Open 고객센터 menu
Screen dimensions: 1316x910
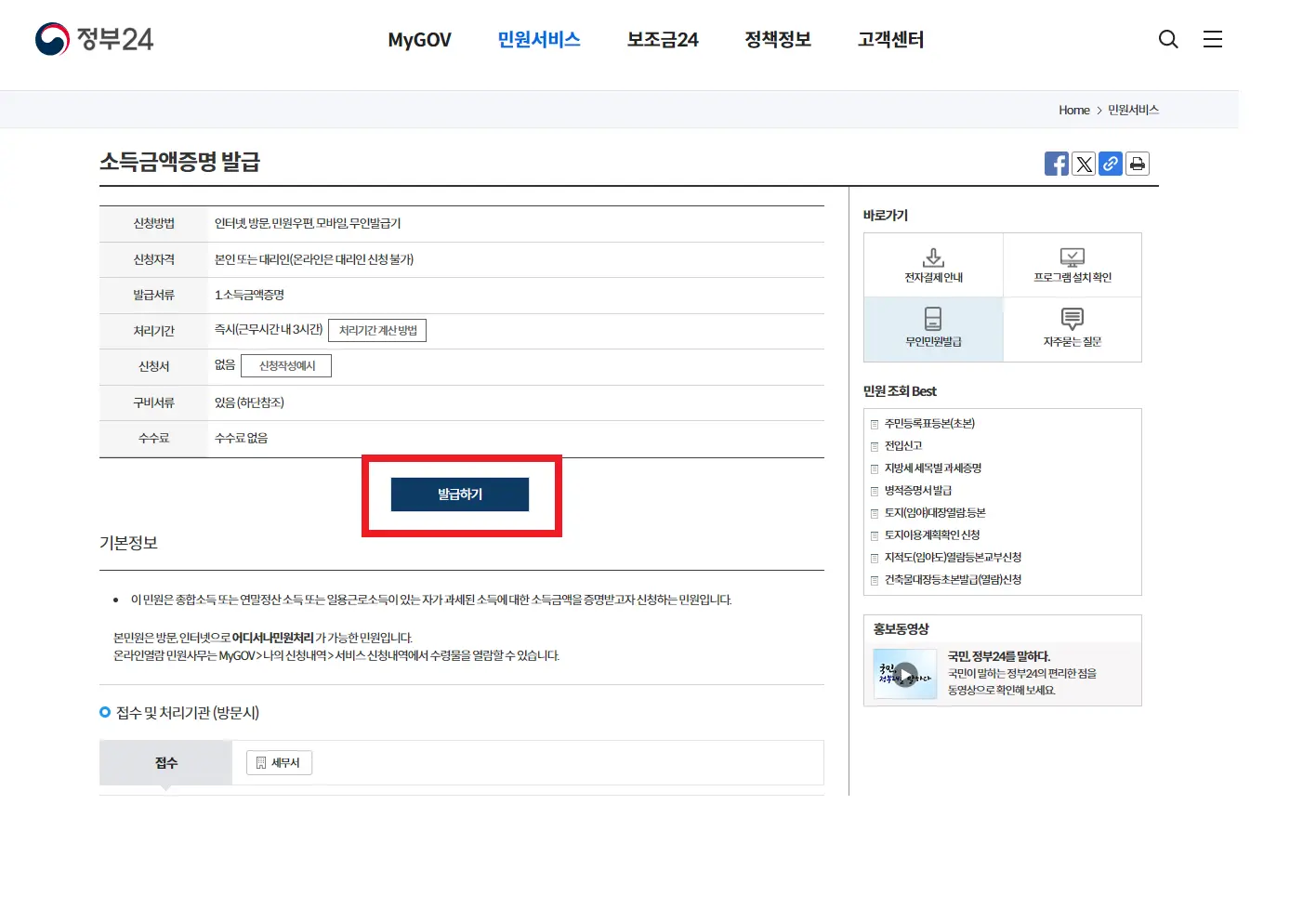890,40
